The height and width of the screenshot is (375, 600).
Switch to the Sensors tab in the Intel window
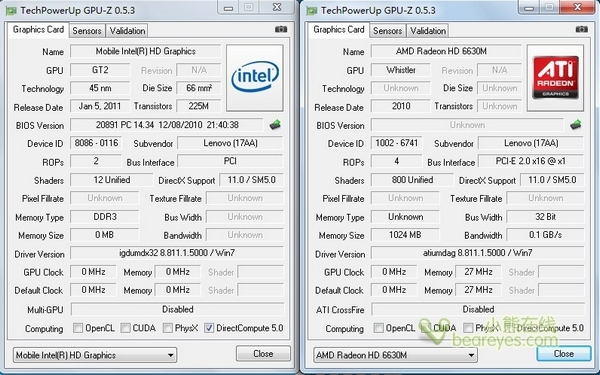[87, 31]
